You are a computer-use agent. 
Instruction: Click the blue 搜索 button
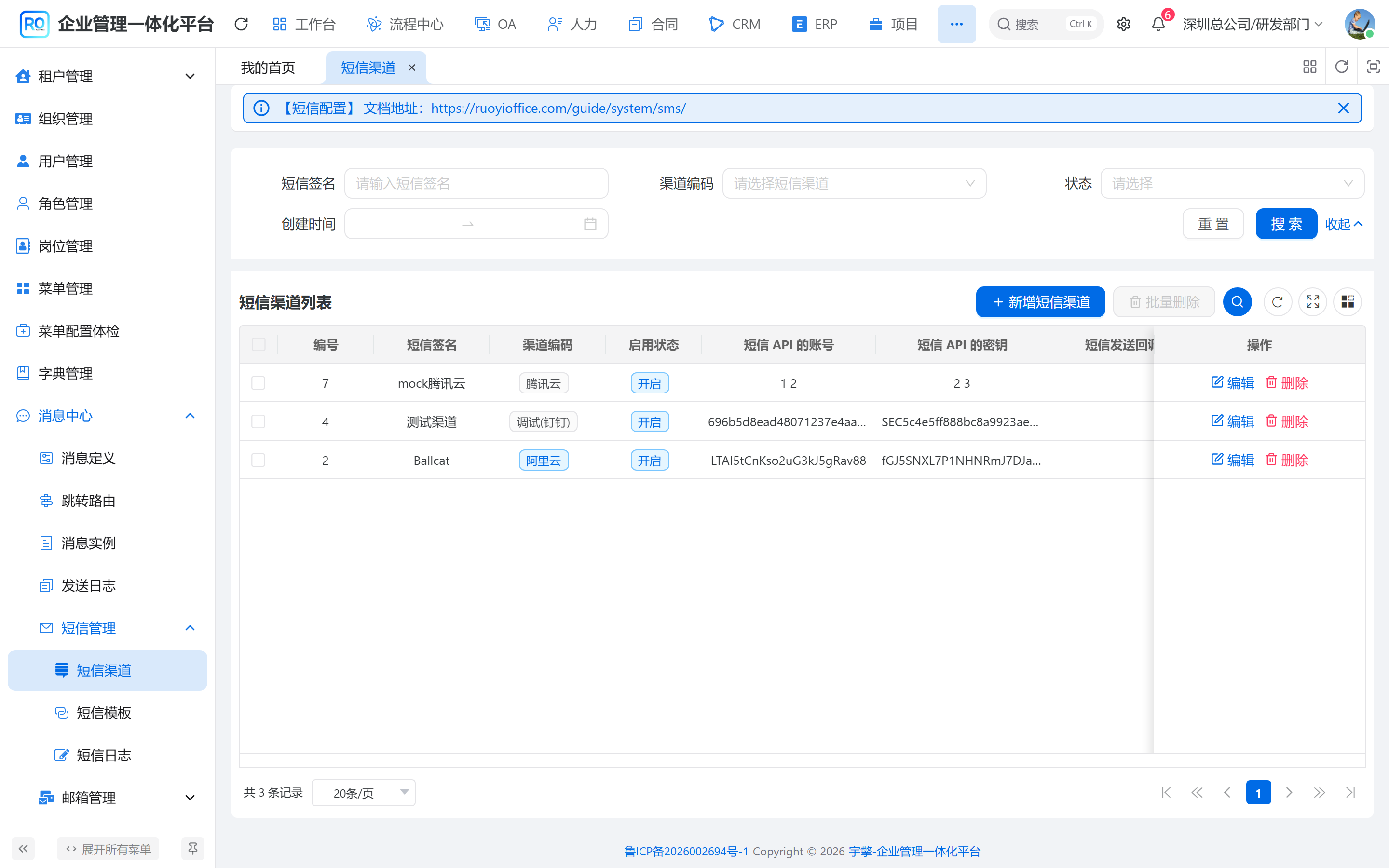click(1286, 224)
